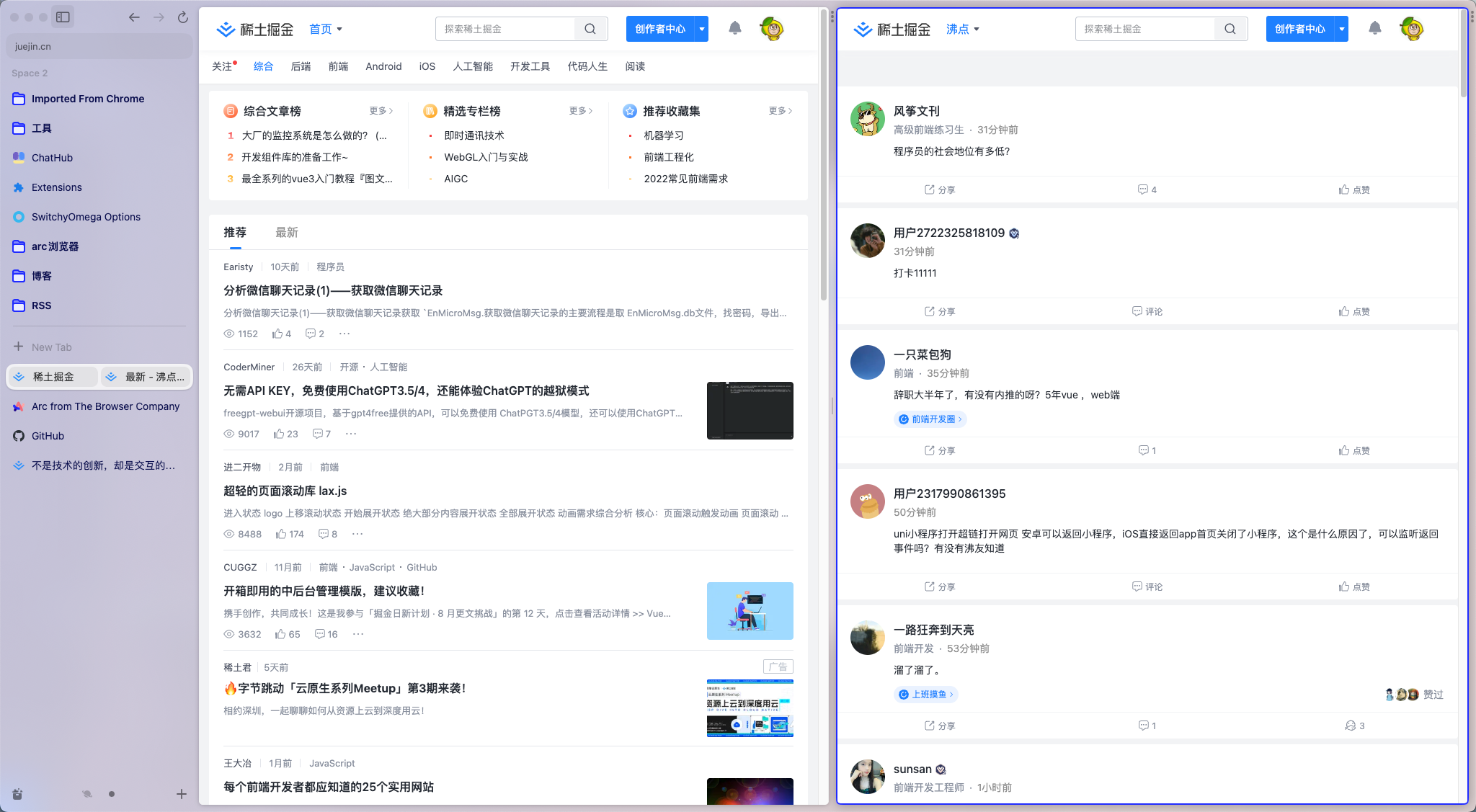Expand 更多 for 推荐收藏集

(781, 111)
